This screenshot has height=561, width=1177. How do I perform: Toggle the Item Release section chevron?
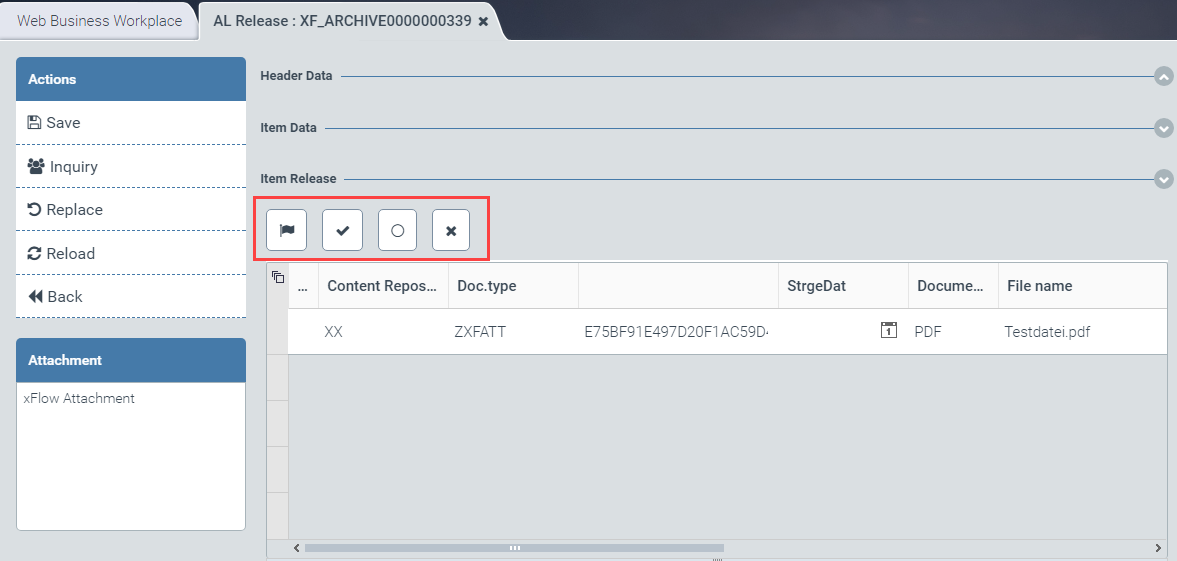(1163, 179)
